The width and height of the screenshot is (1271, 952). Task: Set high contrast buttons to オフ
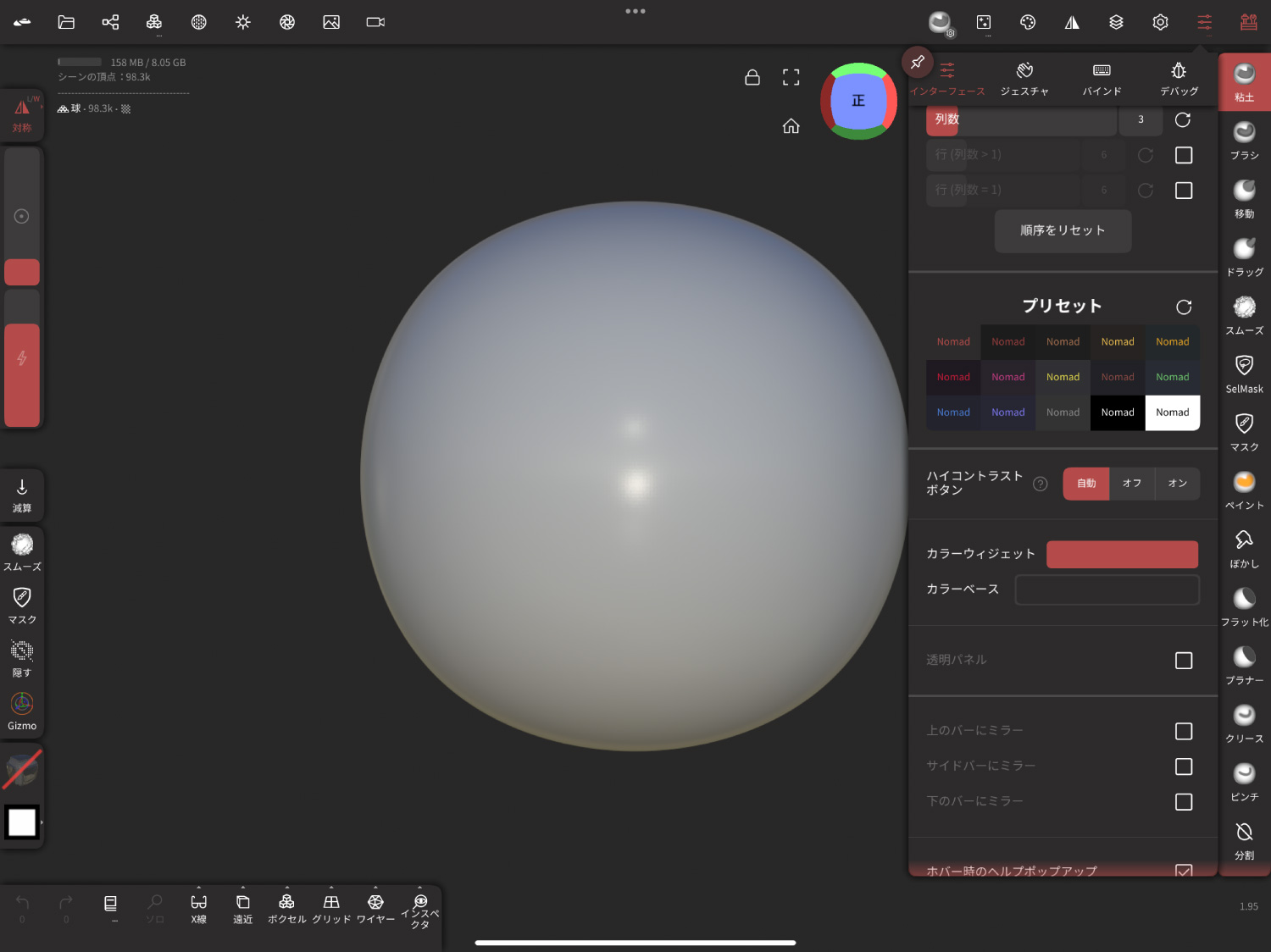pos(1131,484)
